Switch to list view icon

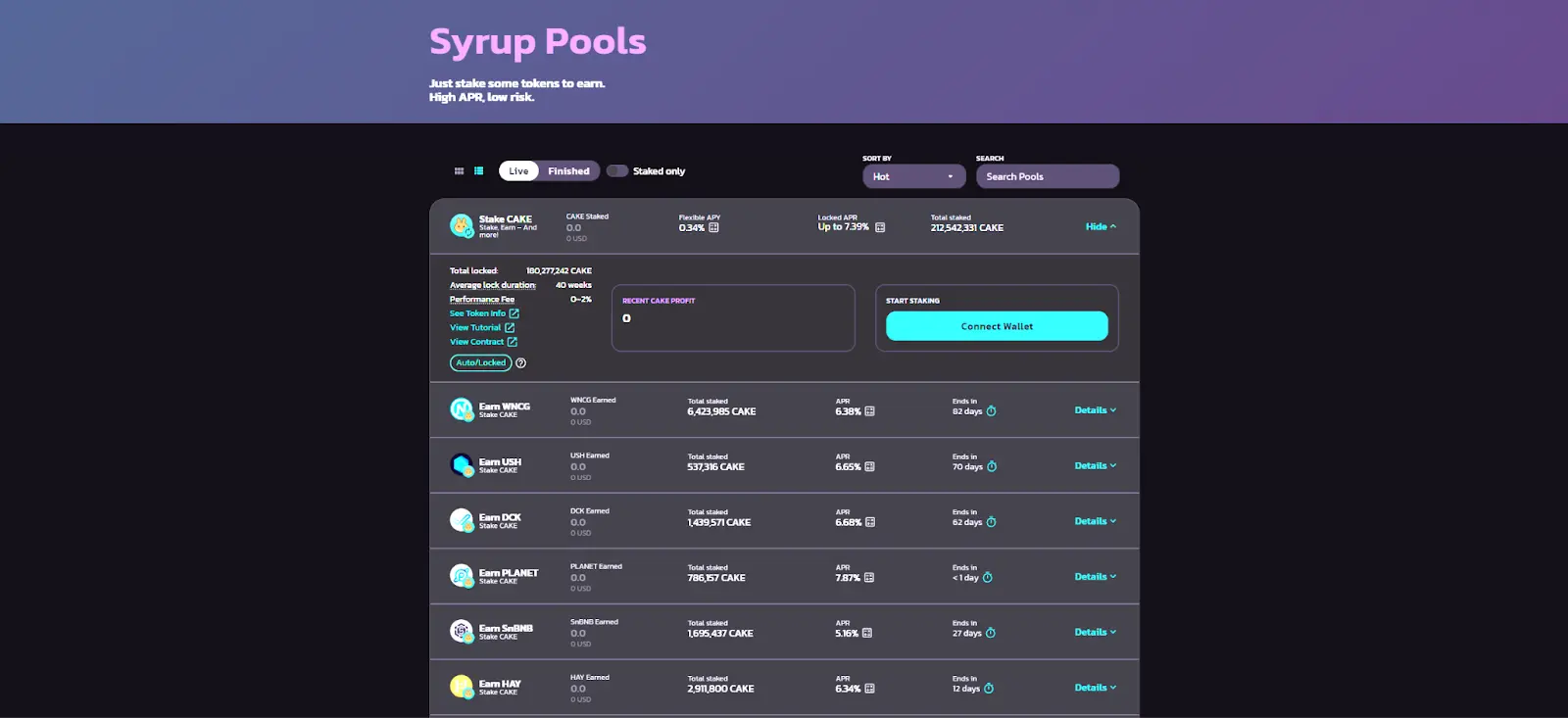click(x=479, y=171)
